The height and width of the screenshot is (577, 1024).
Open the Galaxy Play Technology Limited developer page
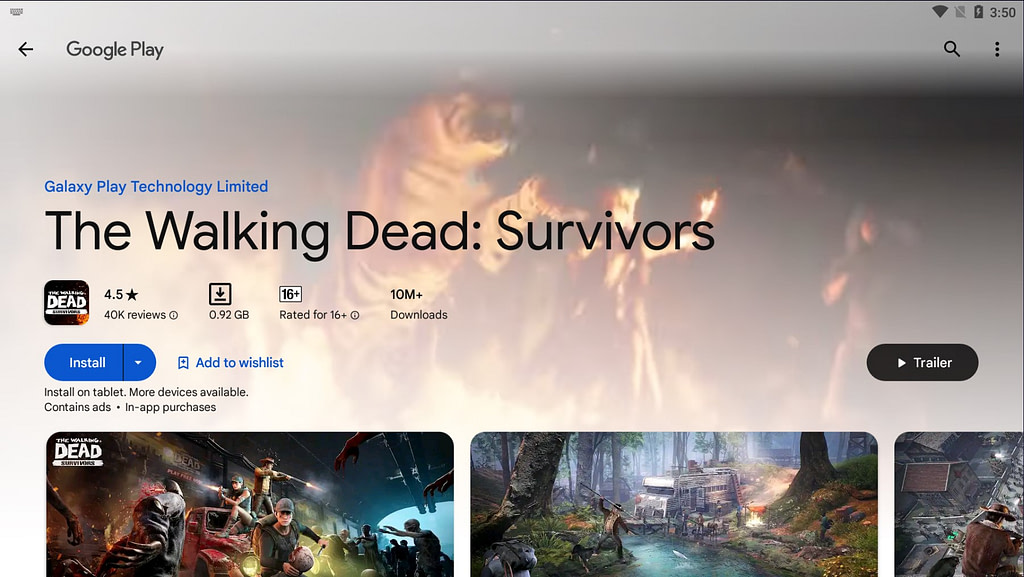156,186
